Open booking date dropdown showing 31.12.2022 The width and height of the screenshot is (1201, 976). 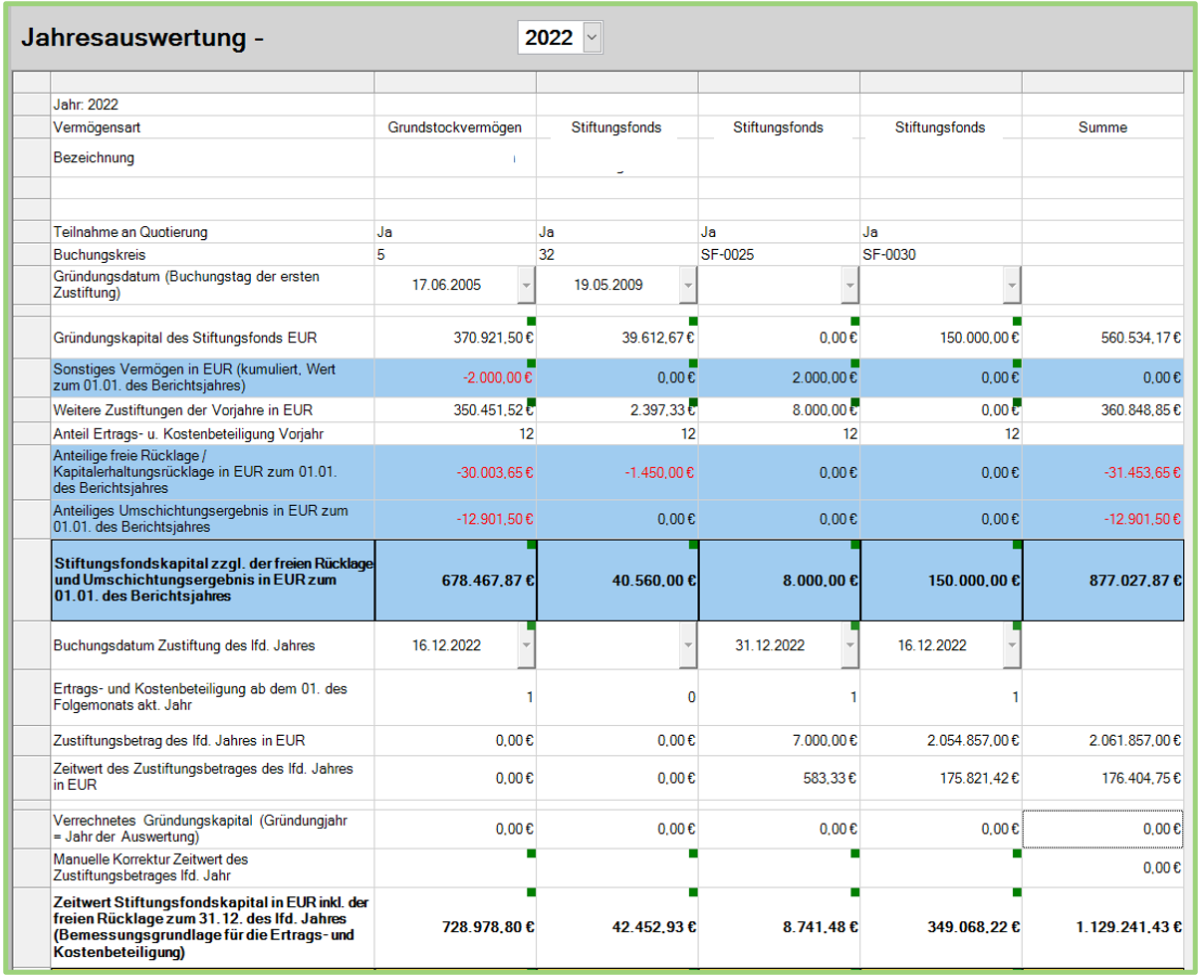click(850, 646)
